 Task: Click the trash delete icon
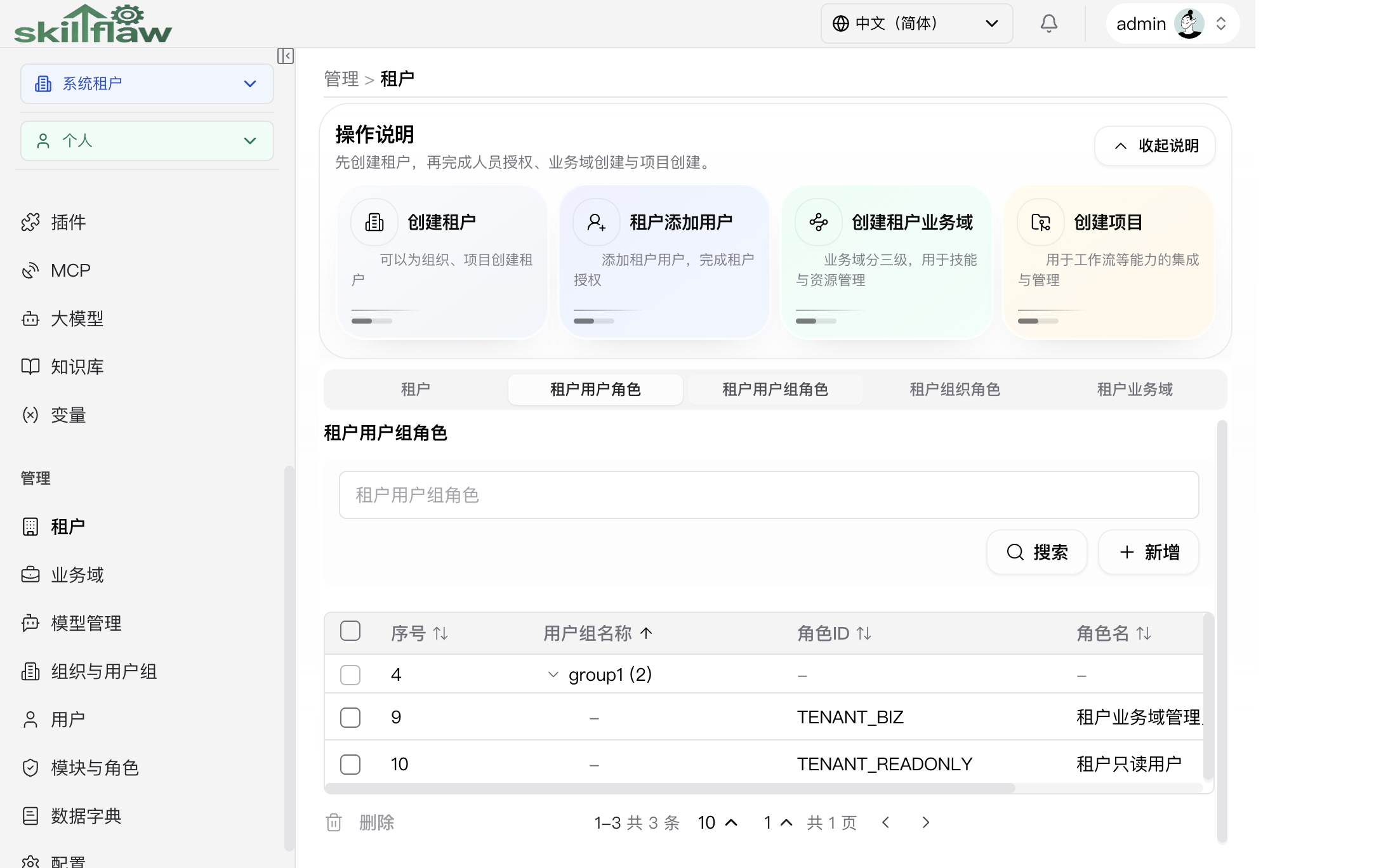pos(334,822)
